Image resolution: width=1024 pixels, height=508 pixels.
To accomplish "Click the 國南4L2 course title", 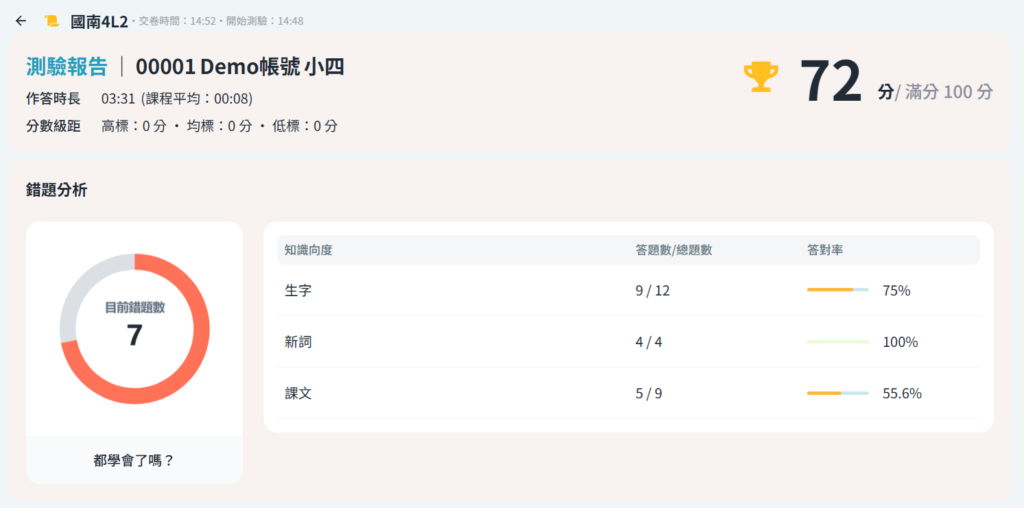I will tap(99, 20).
